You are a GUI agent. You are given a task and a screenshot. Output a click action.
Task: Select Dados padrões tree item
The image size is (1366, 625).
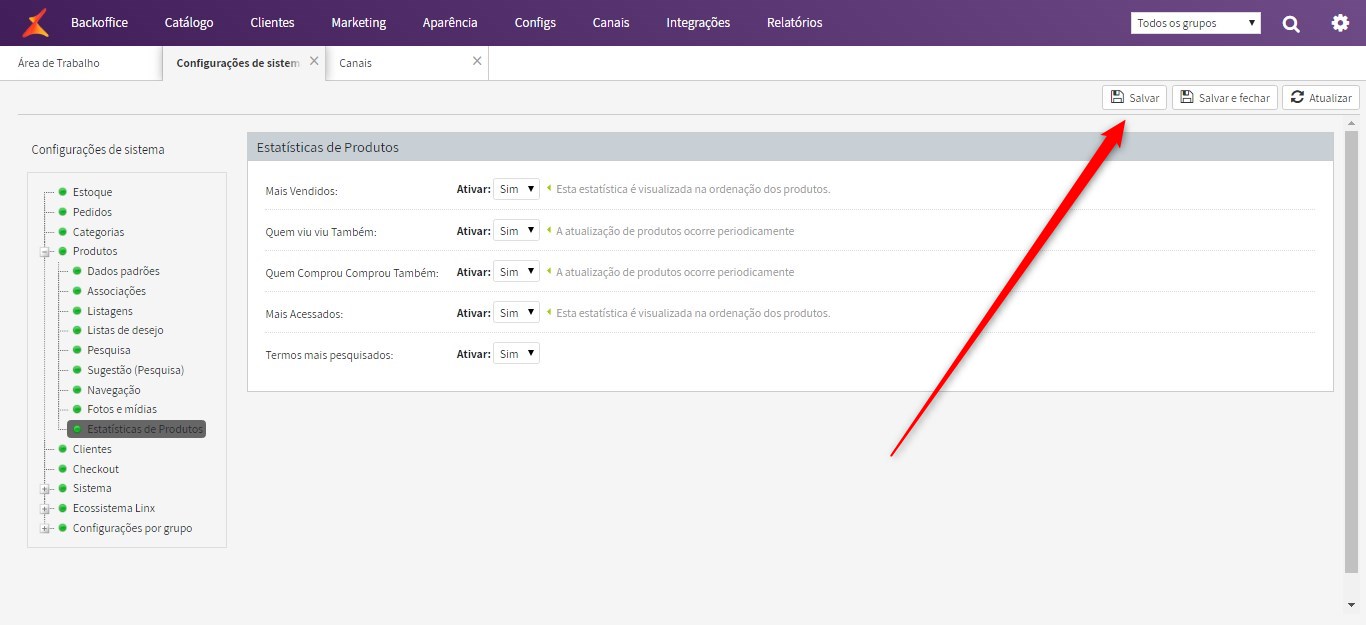[123, 271]
